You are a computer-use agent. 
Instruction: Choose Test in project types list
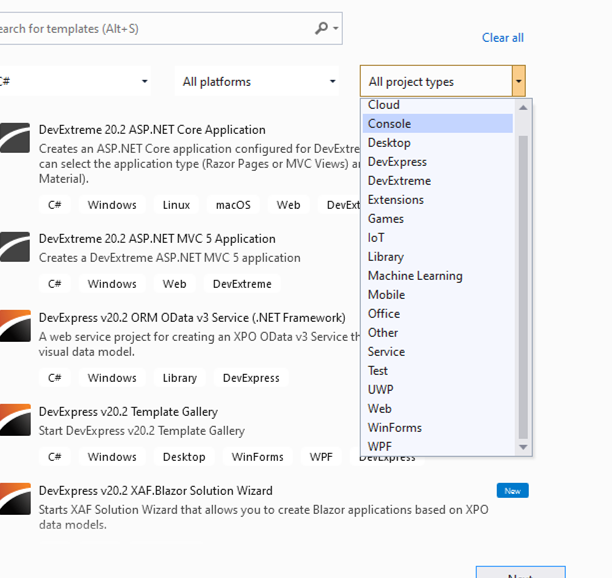[438, 370]
